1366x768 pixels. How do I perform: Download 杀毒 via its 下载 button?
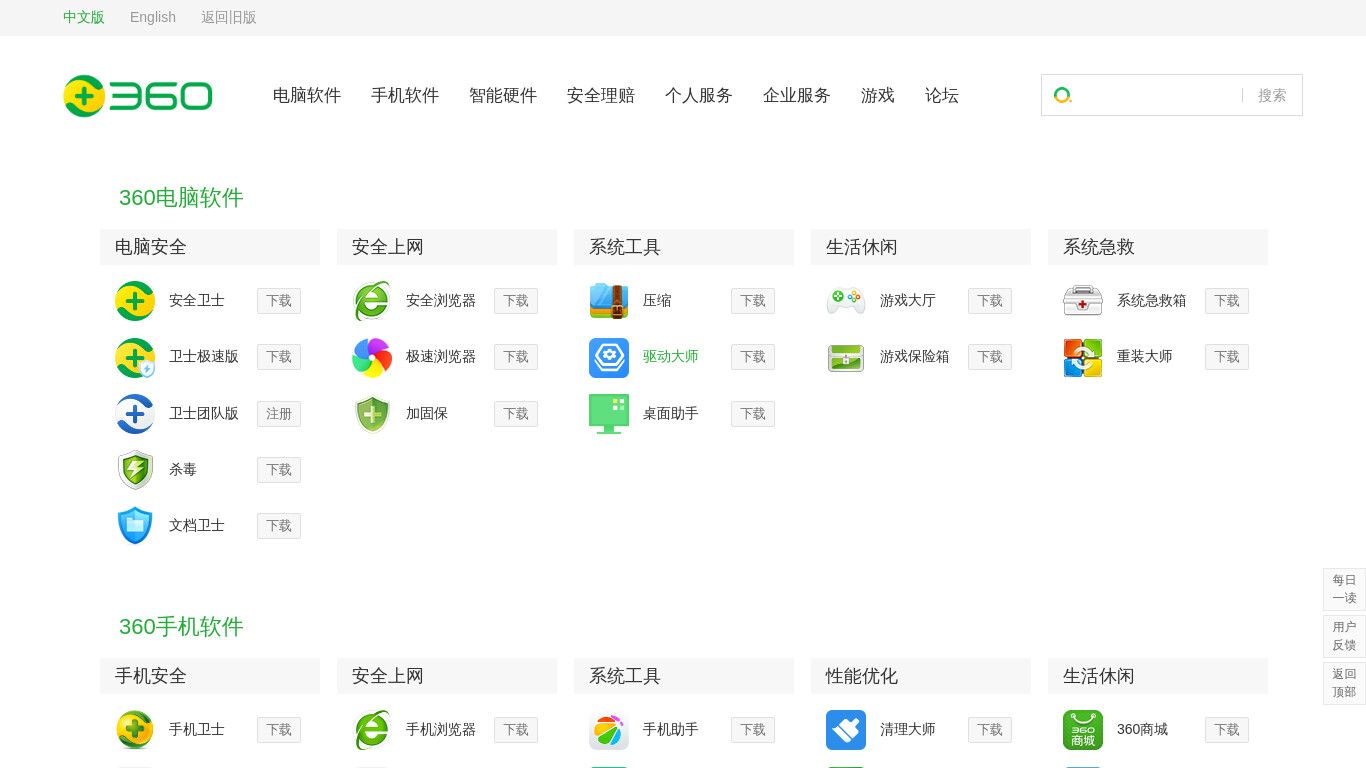click(x=279, y=470)
